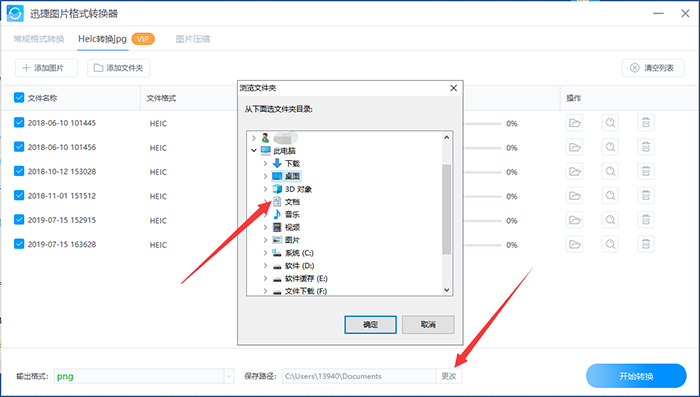Click the app logo in title bar
The image size is (700, 397).
click(15, 13)
